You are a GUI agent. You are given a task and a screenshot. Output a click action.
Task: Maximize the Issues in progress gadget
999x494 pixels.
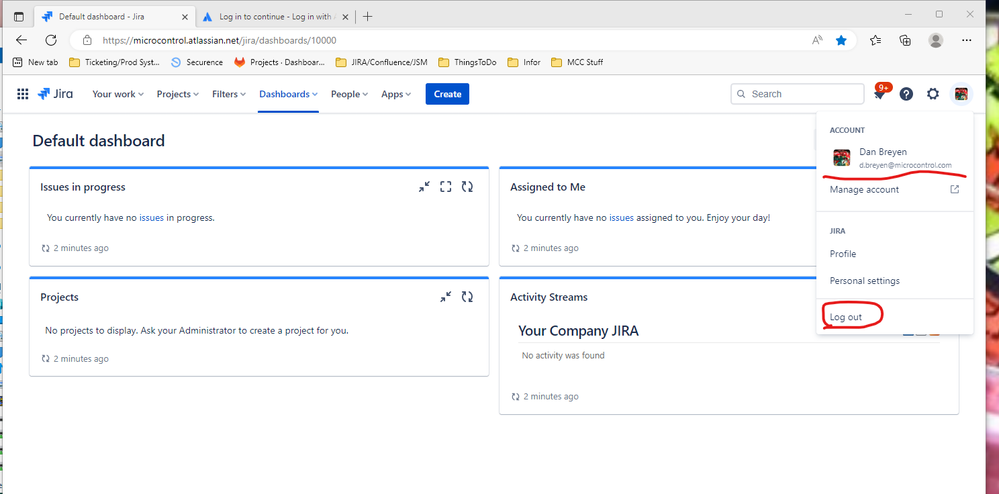coord(445,187)
